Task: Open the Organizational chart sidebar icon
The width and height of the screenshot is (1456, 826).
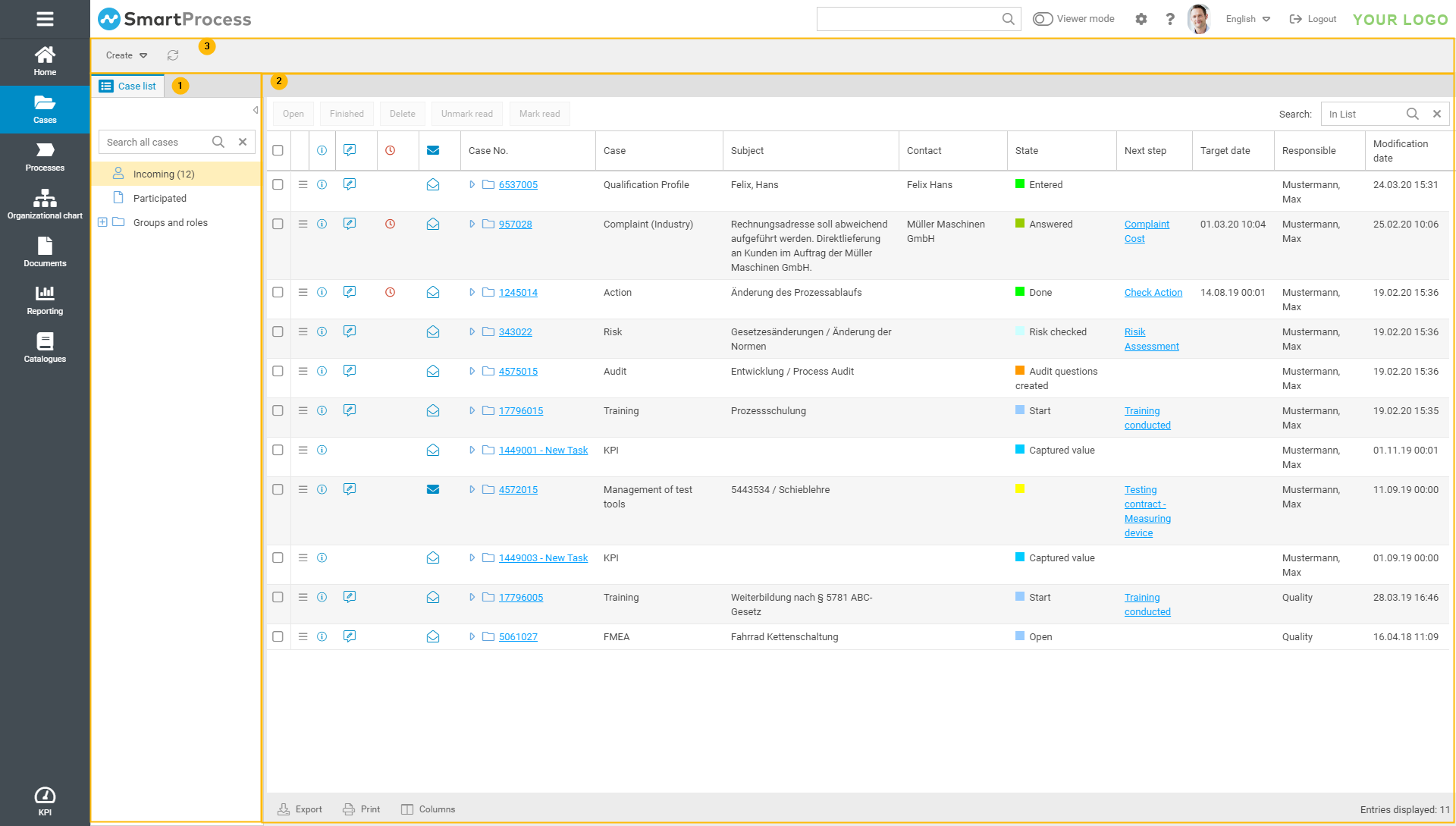Action: point(45,204)
